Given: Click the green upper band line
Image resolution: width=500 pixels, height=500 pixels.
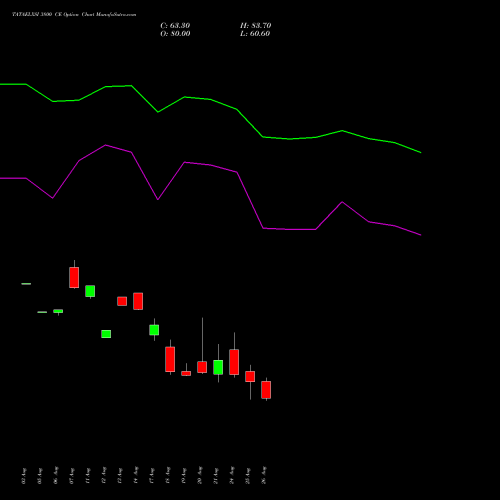Looking at the screenshot, I should [x=210, y=99].
